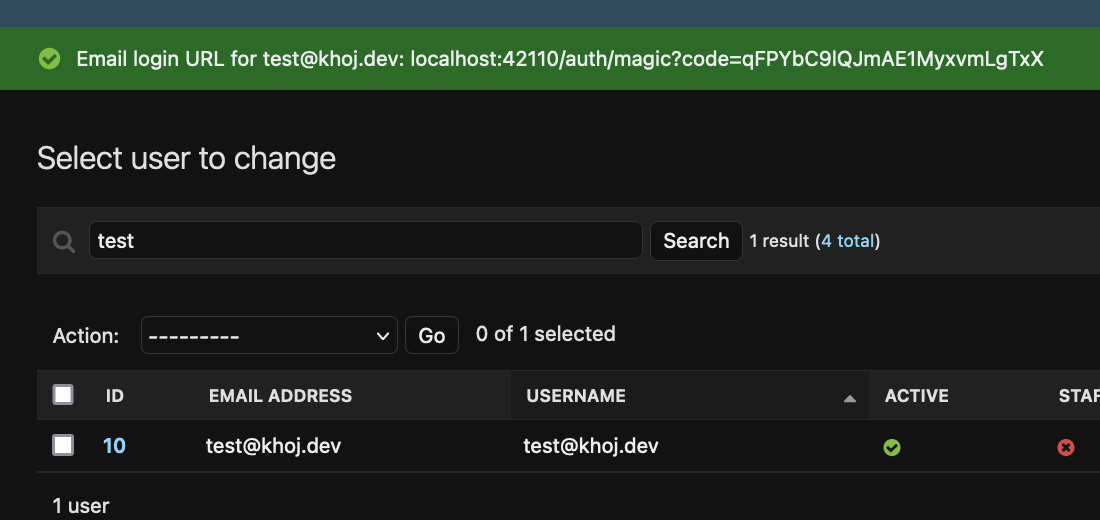The width and height of the screenshot is (1100, 520).
Task: Sort by the Email Address column header
Action: (280, 396)
